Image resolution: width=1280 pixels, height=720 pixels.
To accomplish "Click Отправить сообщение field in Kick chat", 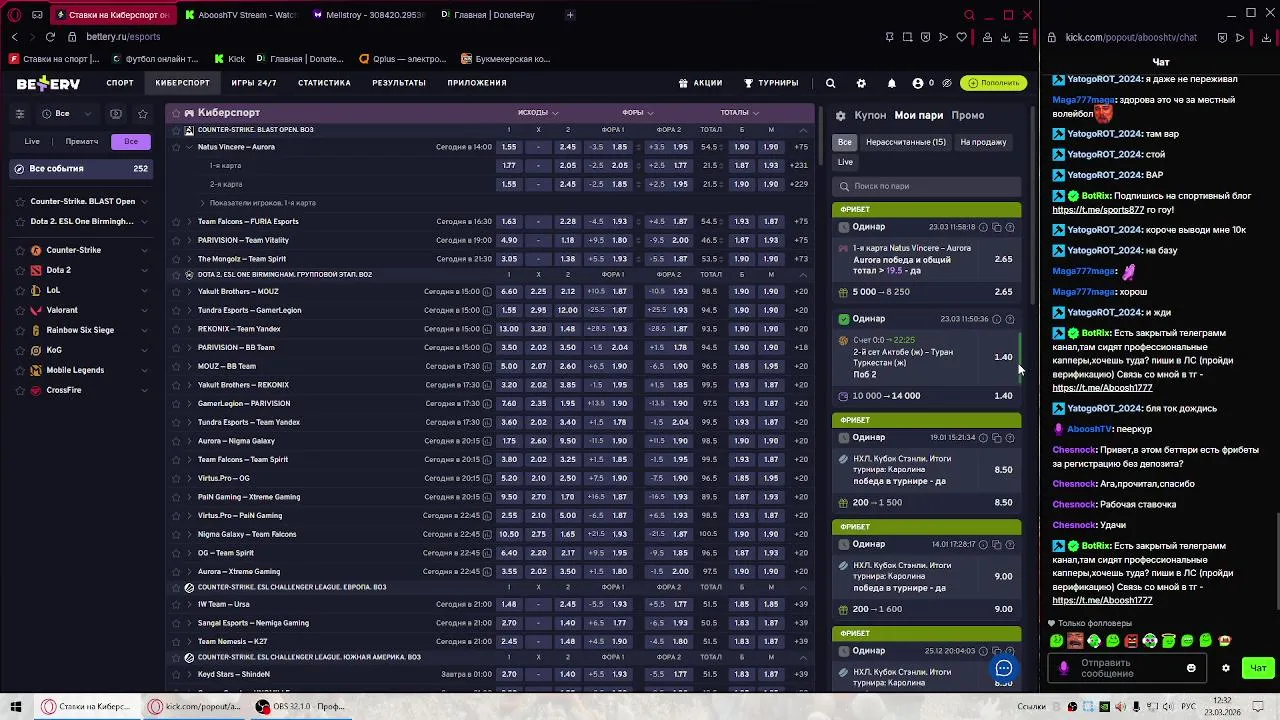I will point(1127,668).
